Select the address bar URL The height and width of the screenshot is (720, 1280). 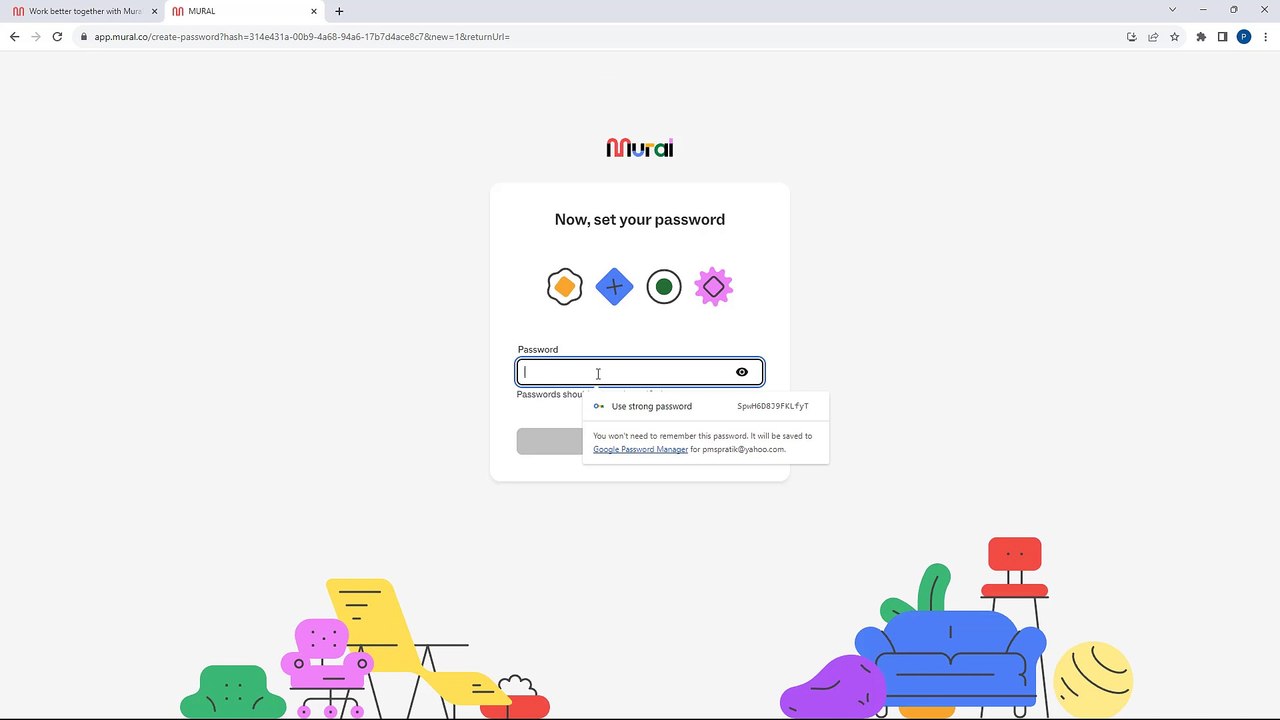pos(302,37)
